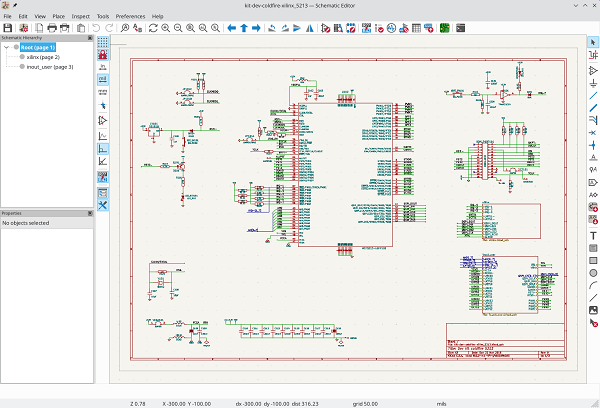Open the PCB Editor green board icon
The width and height of the screenshot is (600, 408).
[x=445, y=28]
